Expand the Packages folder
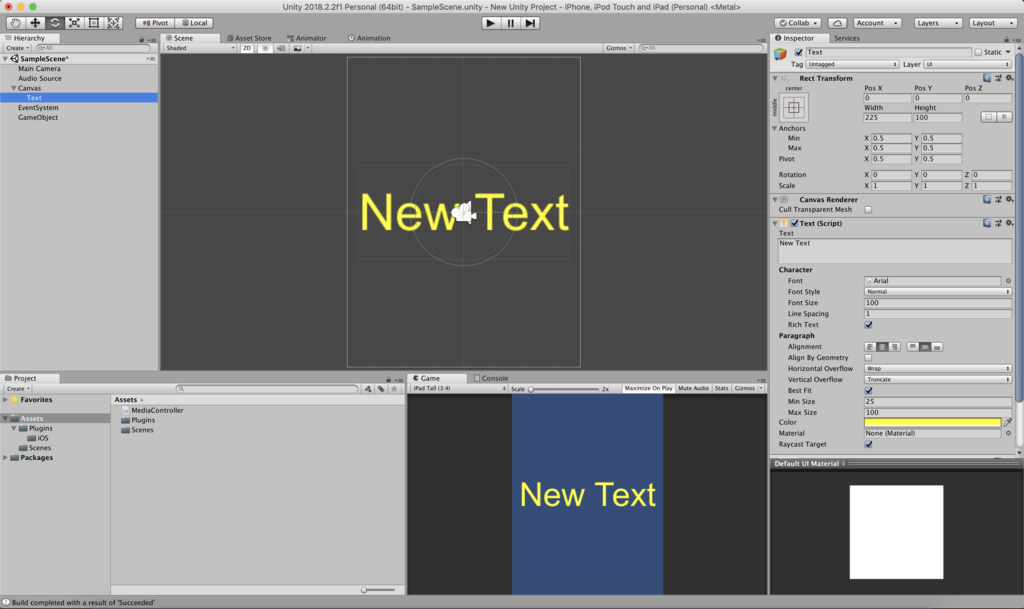The image size is (1024, 609). pyautogui.click(x=5, y=458)
